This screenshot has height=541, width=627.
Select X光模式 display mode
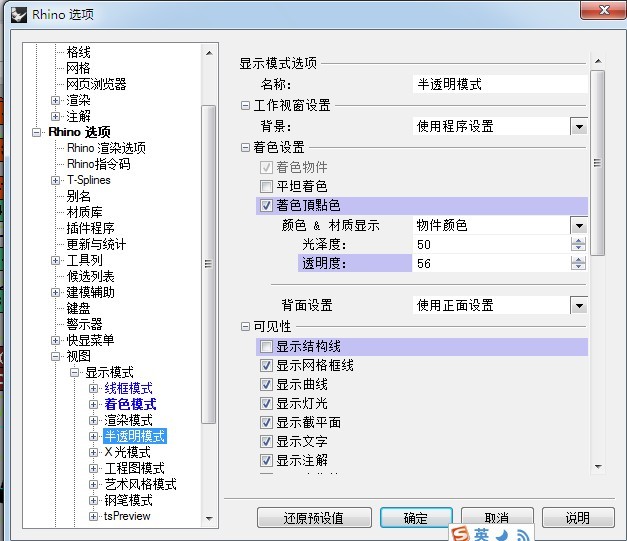tap(128, 452)
